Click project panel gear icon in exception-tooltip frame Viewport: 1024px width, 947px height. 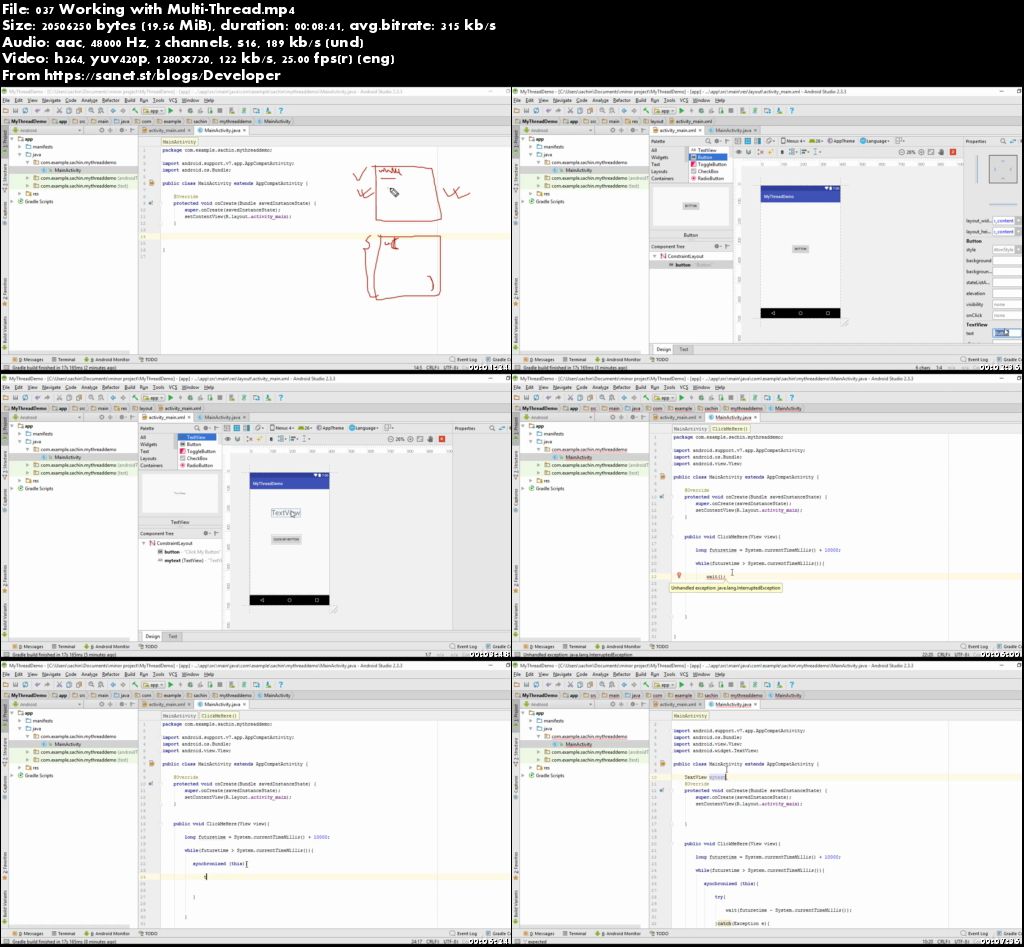coord(633,417)
